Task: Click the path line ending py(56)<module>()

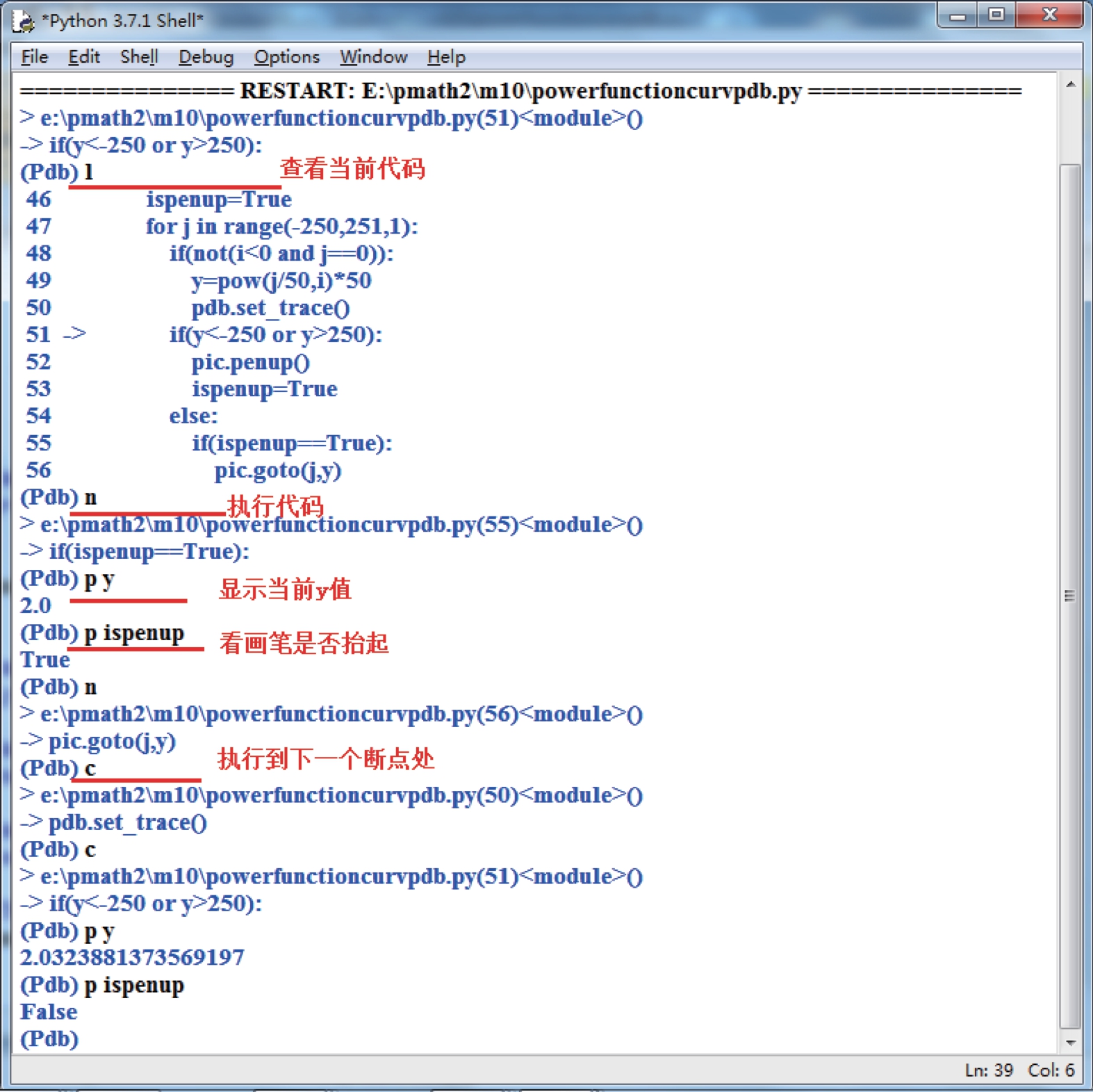Action: click(331, 715)
